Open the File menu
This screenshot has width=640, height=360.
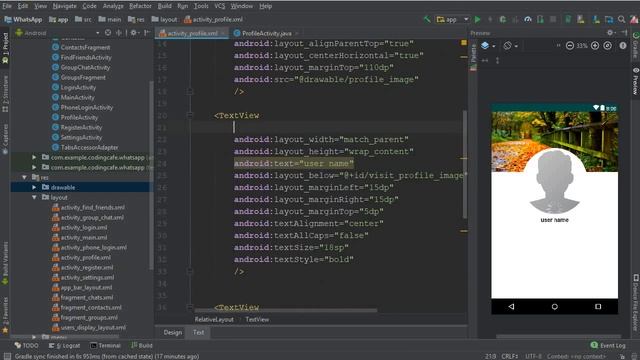[x=7, y=6]
